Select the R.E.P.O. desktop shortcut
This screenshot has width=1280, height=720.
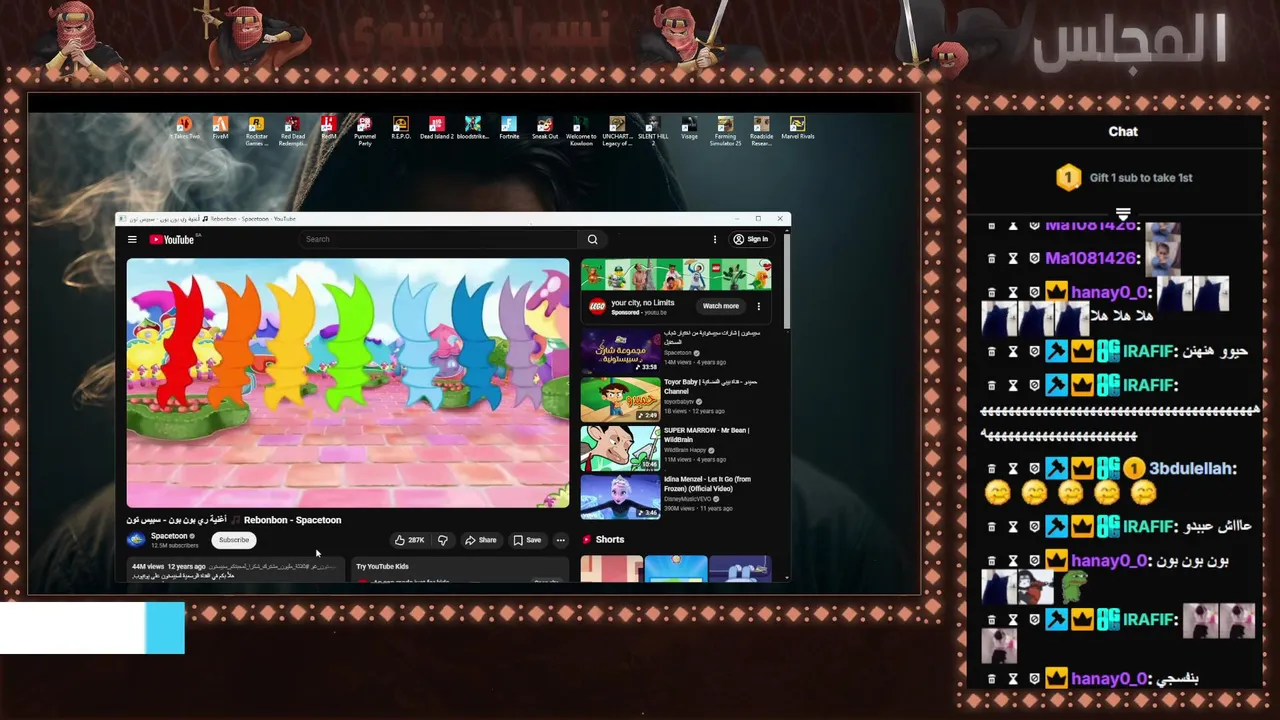point(400,128)
